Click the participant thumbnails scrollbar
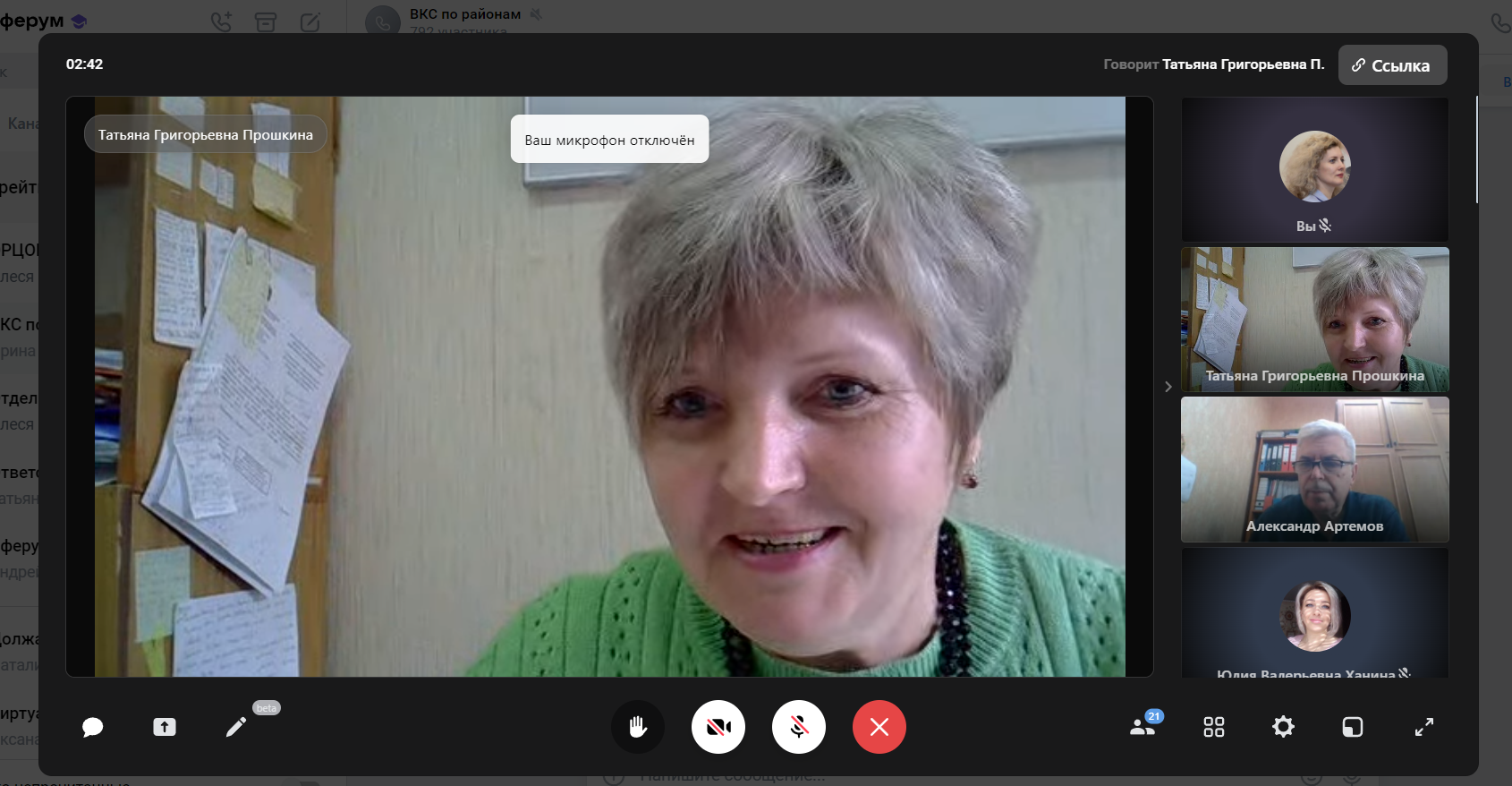 1476,150
